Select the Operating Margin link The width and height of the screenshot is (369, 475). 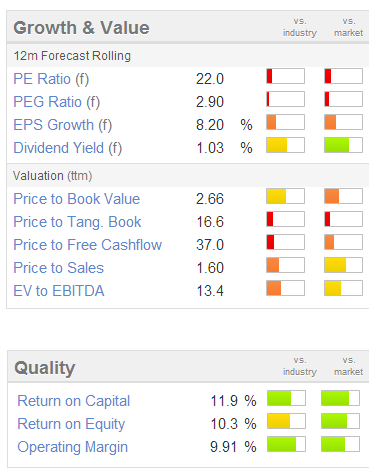pos(73,447)
